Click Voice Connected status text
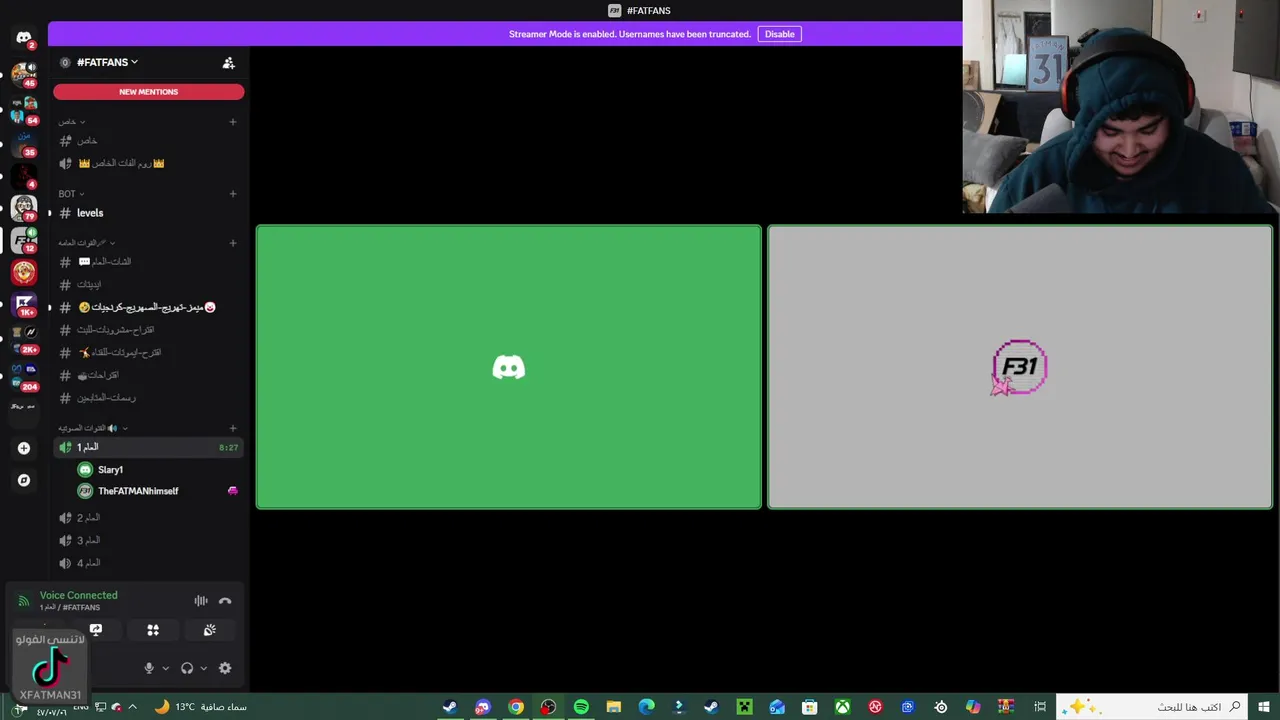1280x720 pixels. (x=78, y=595)
